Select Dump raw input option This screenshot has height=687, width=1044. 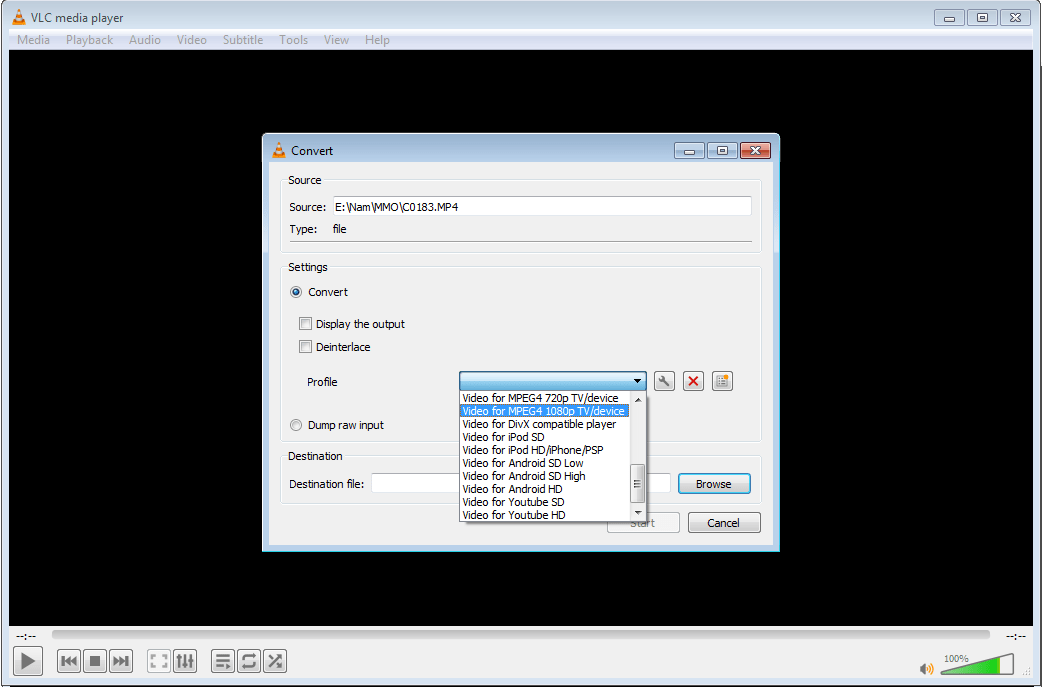tap(296, 425)
